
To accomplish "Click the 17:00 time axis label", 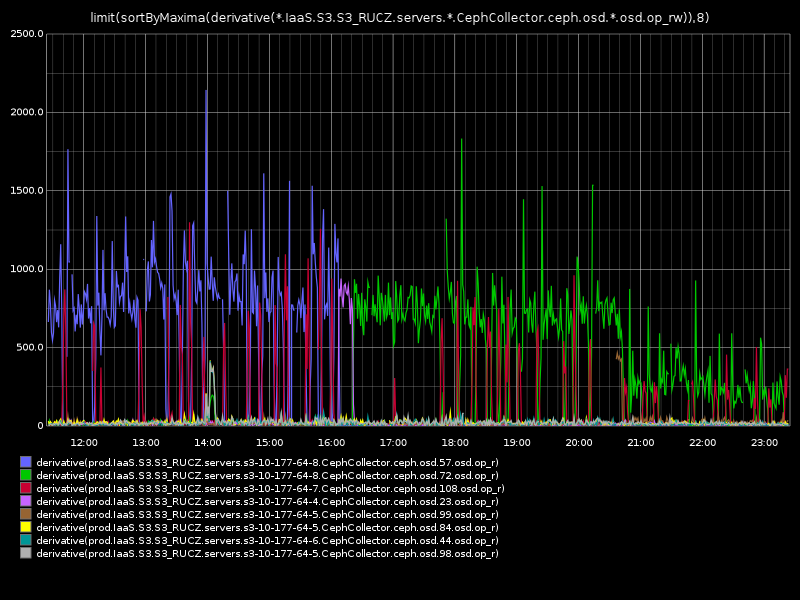I will coord(393,443).
